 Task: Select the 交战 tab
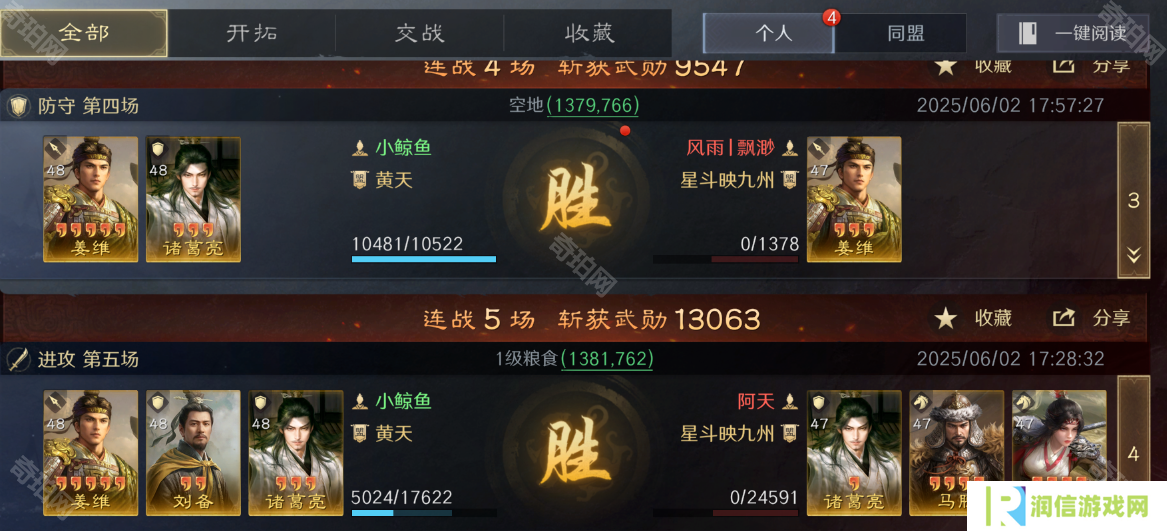point(420,34)
